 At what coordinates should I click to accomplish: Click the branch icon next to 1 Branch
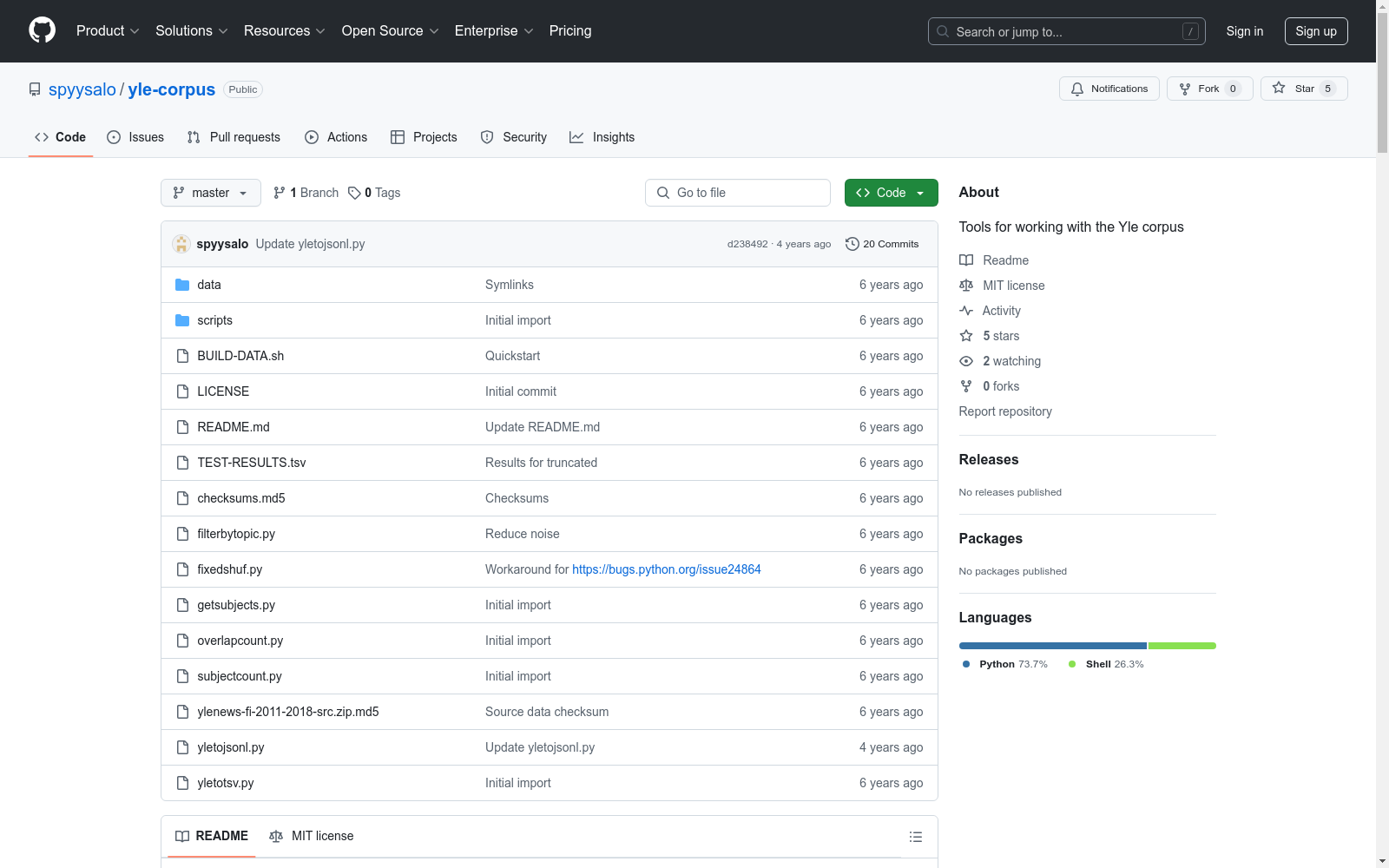pyautogui.click(x=280, y=193)
